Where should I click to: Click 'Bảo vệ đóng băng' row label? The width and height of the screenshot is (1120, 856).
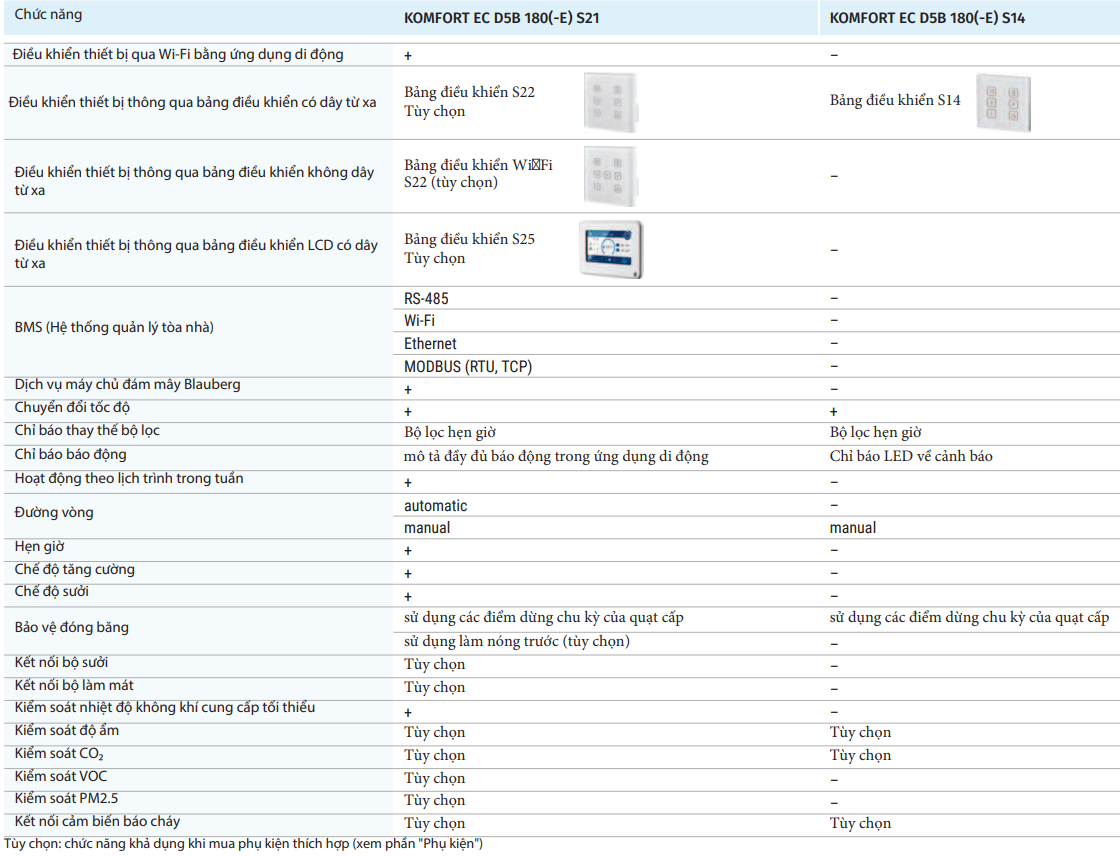coord(71,627)
